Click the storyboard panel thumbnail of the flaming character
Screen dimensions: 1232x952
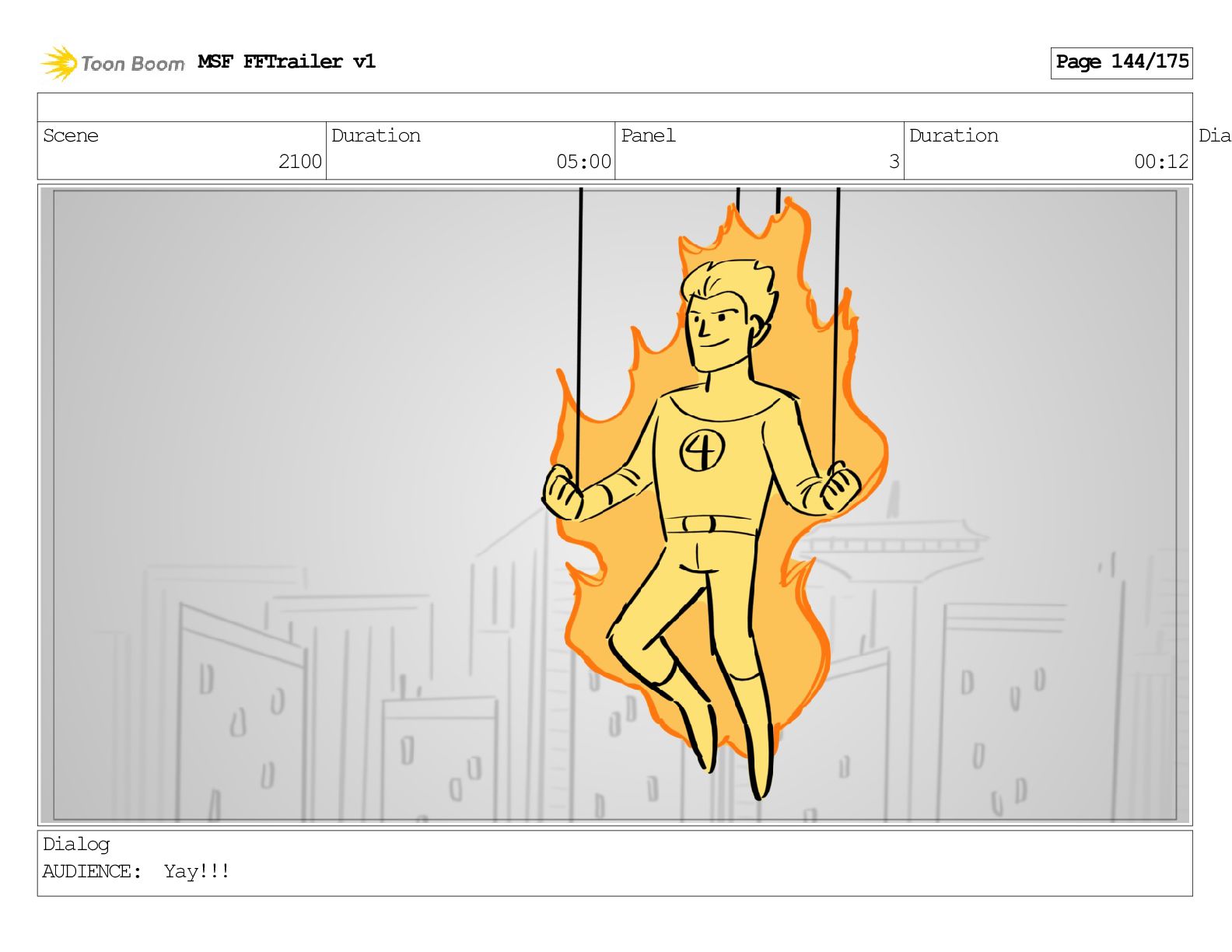tap(614, 505)
